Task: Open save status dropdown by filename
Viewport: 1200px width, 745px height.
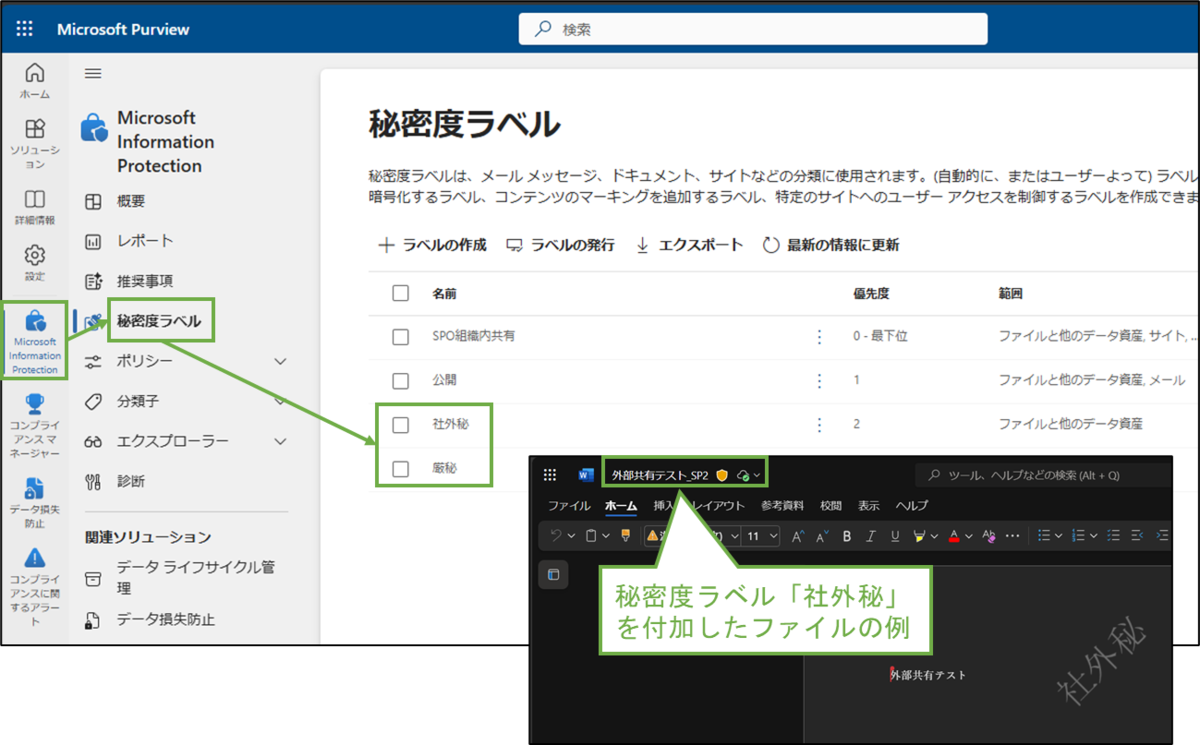Action: click(750, 475)
